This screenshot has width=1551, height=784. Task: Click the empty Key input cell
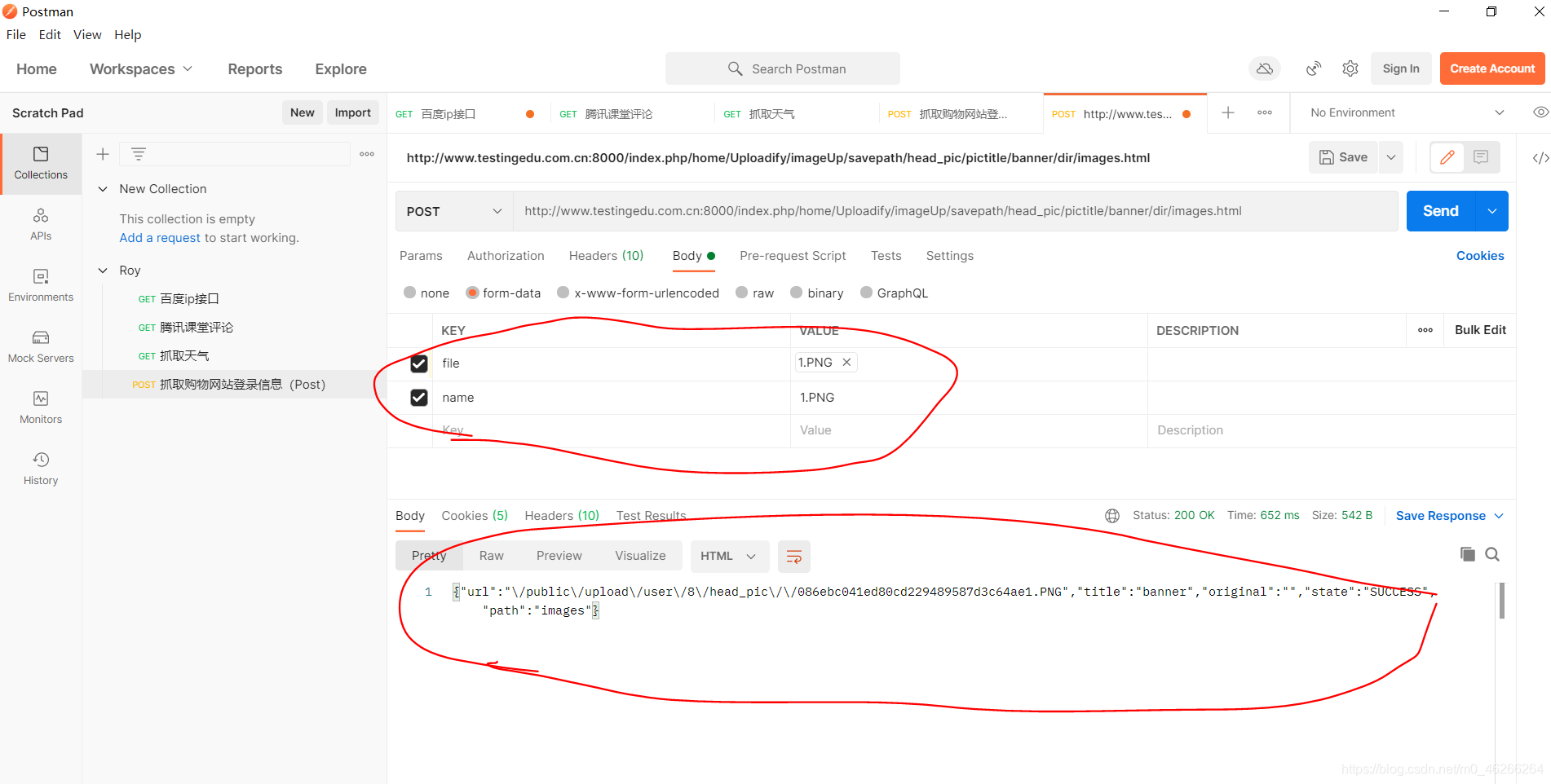point(612,430)
